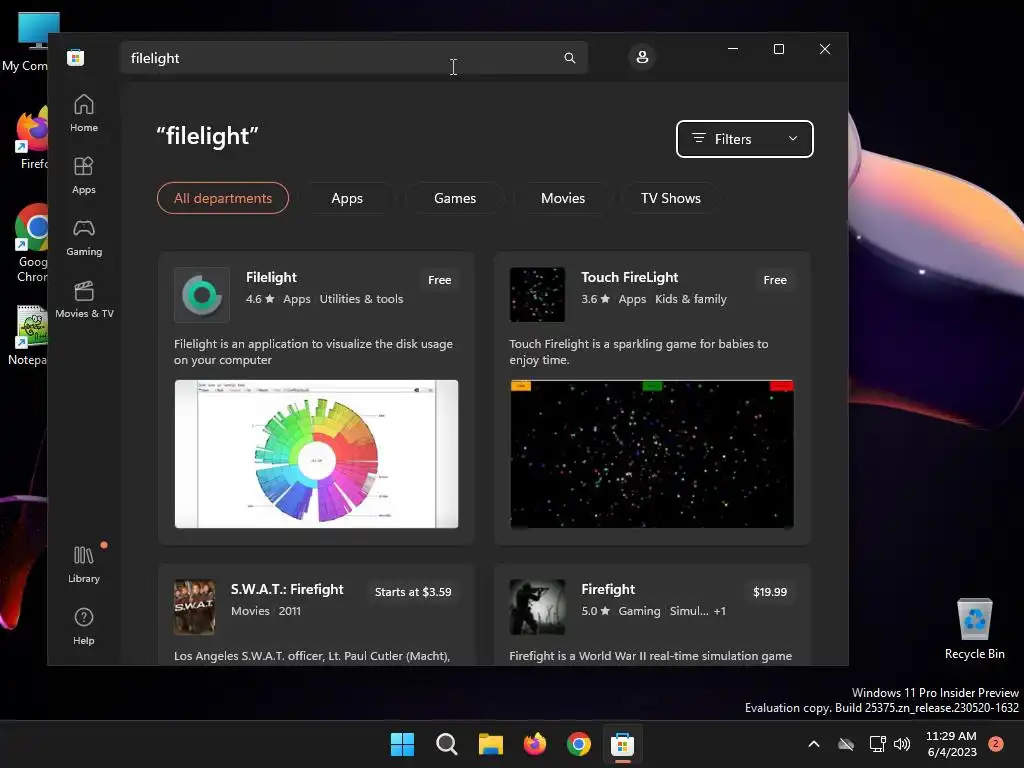Click the S.W.A.T.: Firefight movie poster icon
Viewport: 1024px width, 768px height.
point(194,607)
